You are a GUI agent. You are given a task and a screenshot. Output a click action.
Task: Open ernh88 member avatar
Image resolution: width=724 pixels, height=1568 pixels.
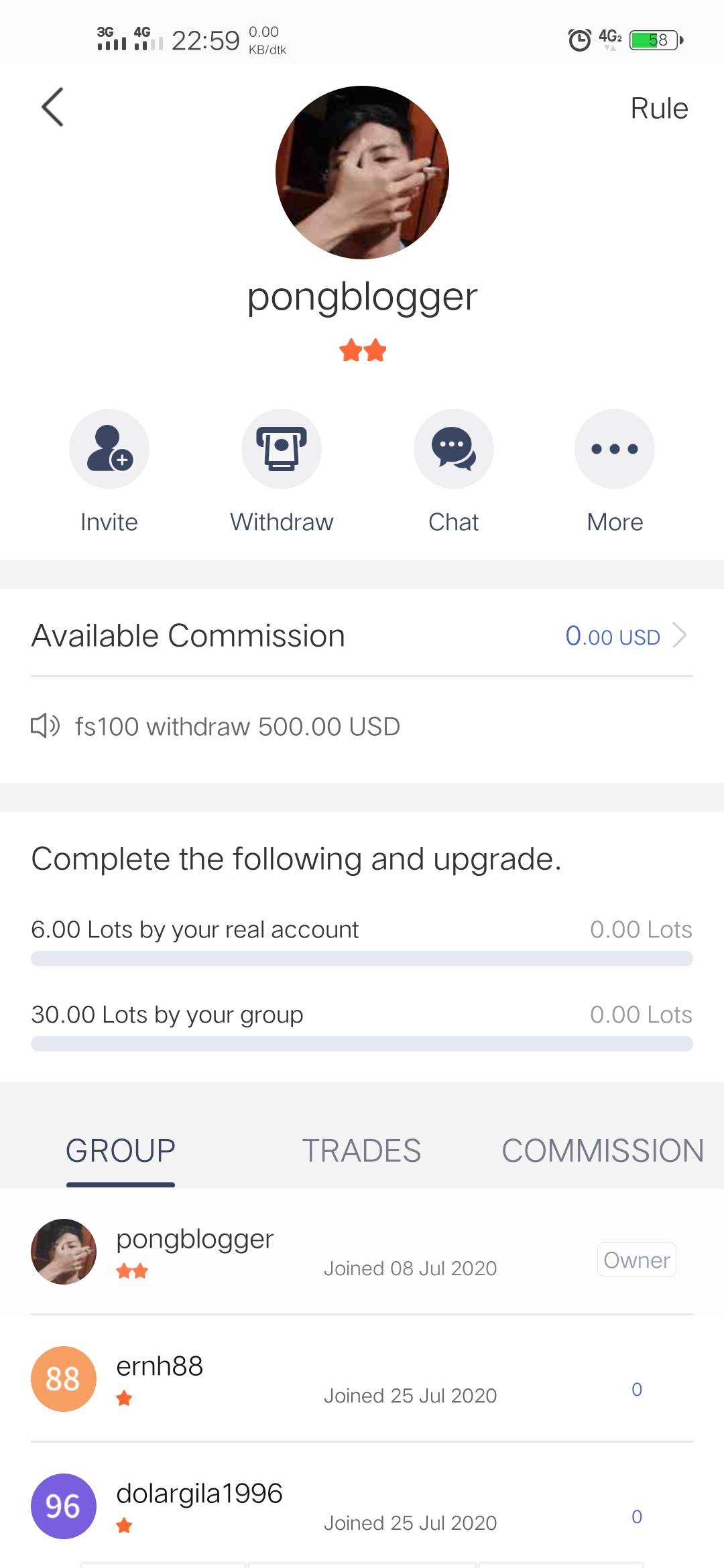64,1379
